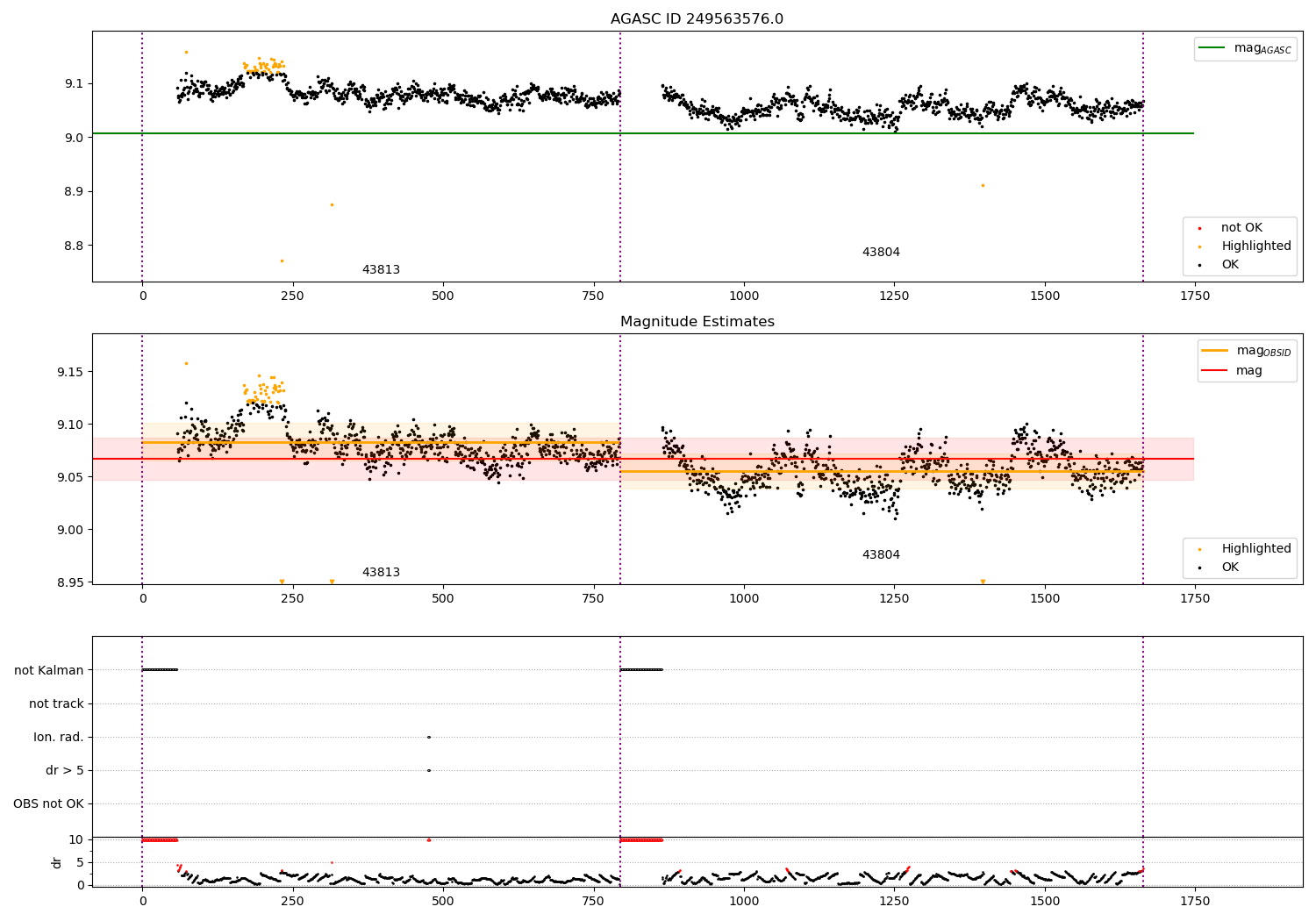1316x921 pixels.
Task: Click the orange line swatch beside mag OBSID
Action: [x=1215, y=351]
